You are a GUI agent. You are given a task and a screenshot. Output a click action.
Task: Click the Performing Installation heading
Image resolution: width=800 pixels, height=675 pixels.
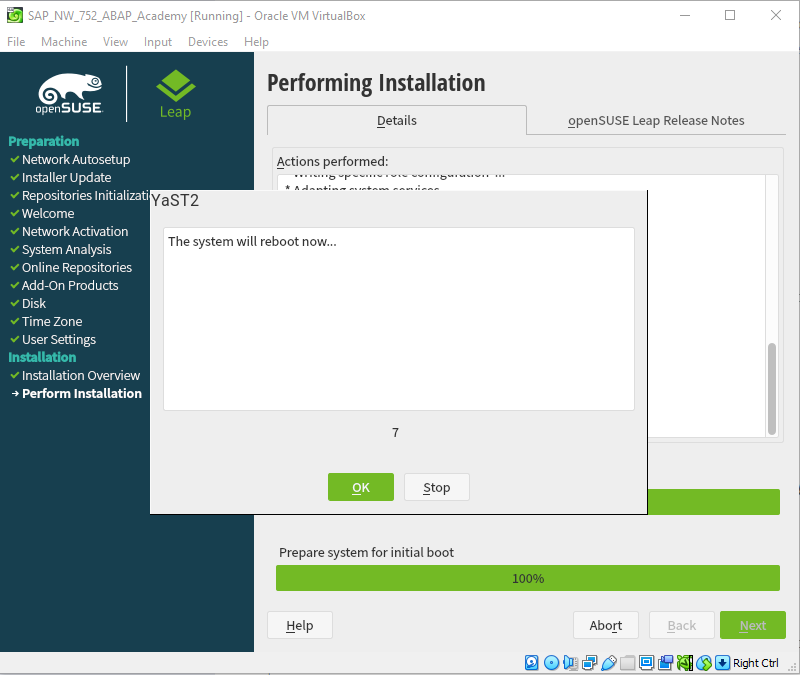tap(377, 83)
